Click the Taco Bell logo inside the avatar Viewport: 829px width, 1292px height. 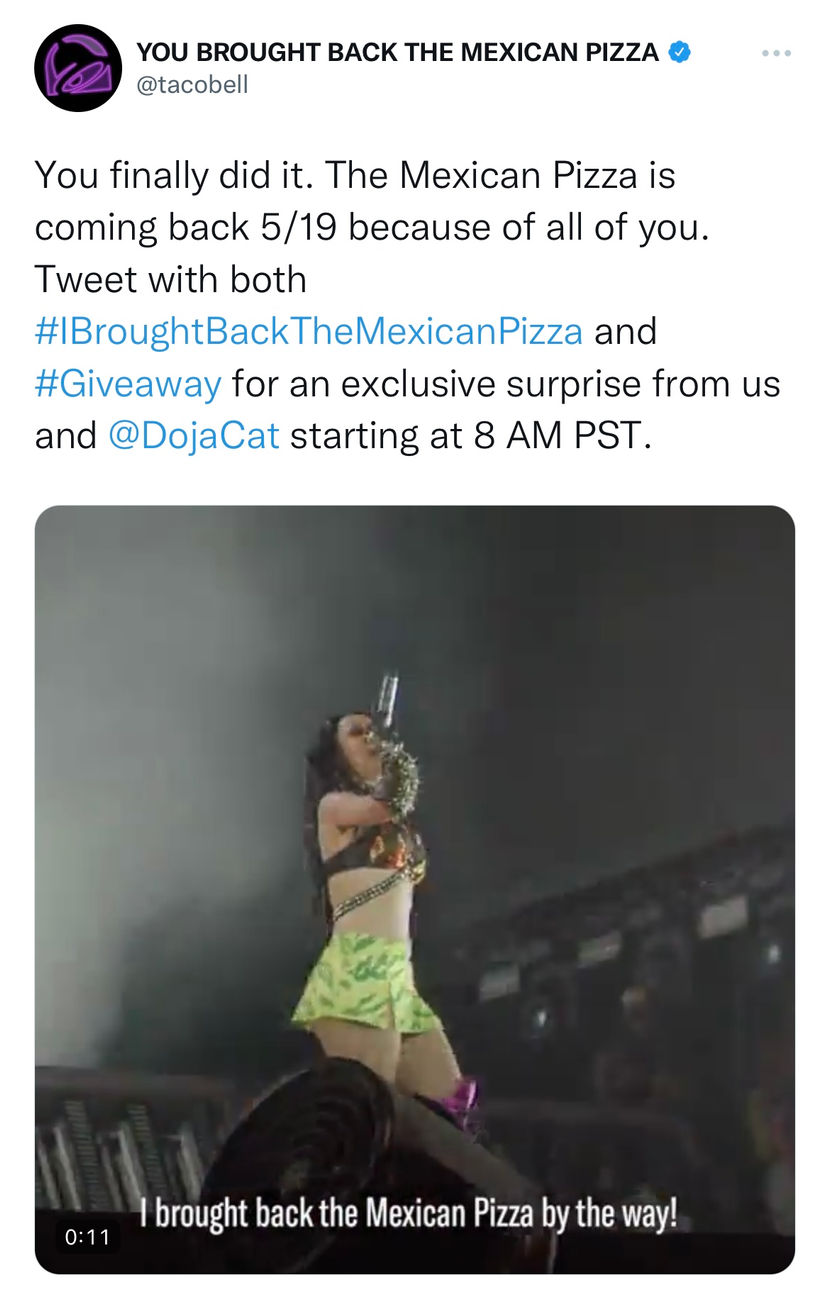click(74, 62)
